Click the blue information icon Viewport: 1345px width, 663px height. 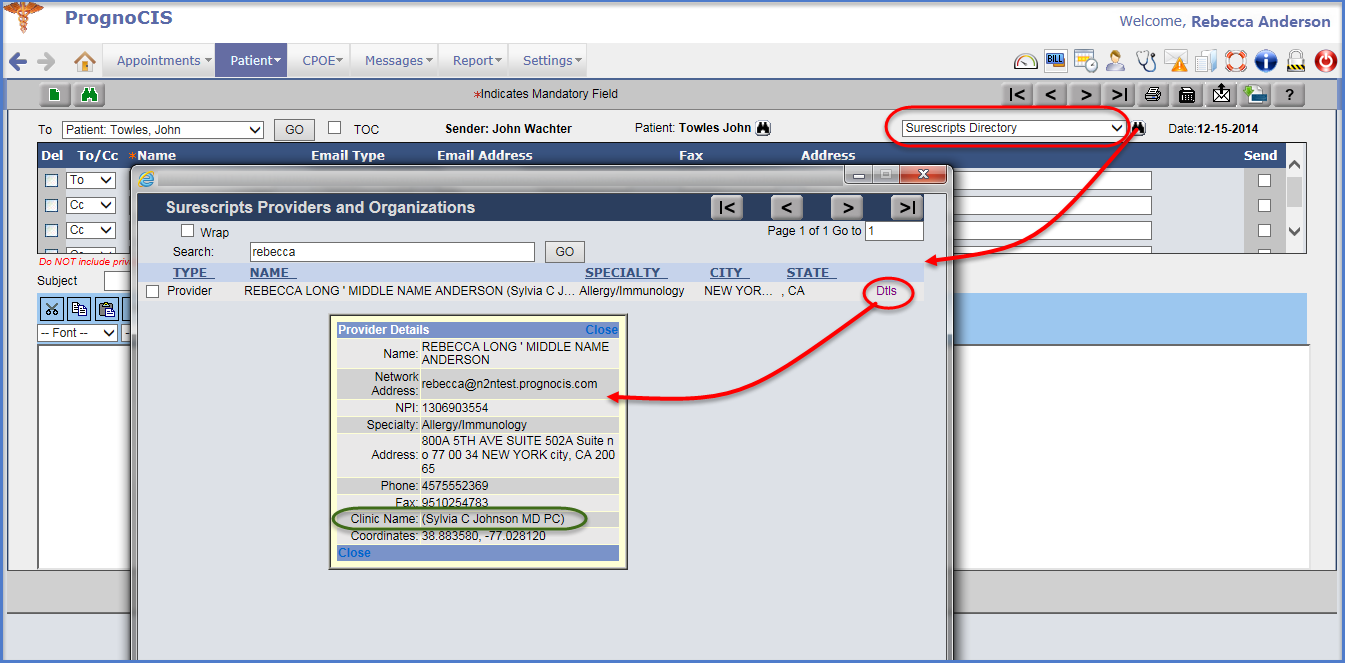click(1266, 61)
